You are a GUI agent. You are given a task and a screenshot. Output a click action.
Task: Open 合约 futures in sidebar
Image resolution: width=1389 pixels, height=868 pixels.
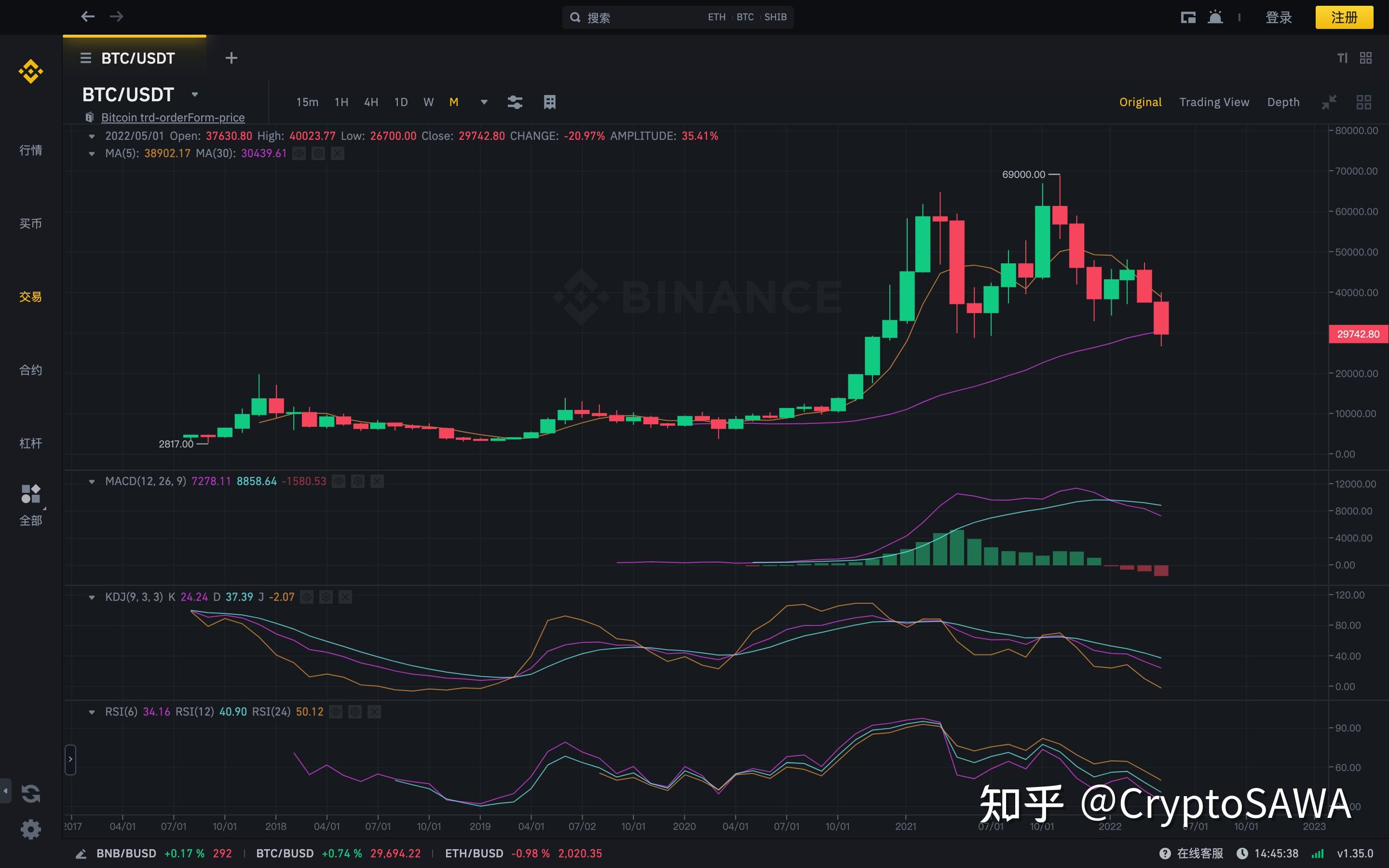(x=30, y=370)
